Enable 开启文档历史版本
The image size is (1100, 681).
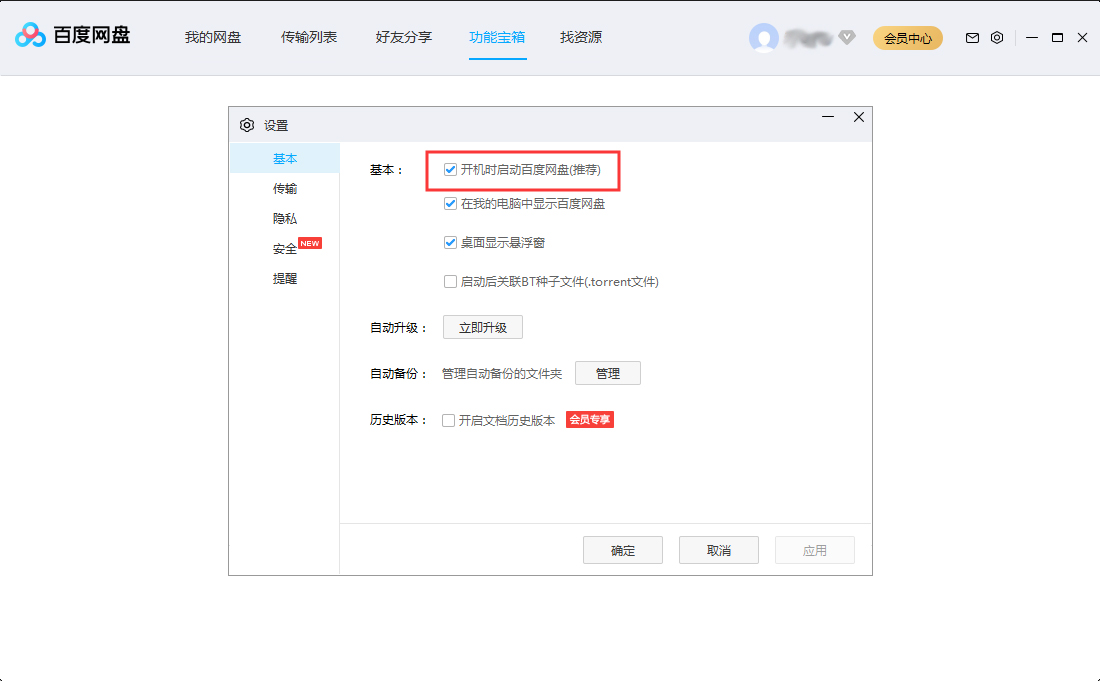(448, 420)
